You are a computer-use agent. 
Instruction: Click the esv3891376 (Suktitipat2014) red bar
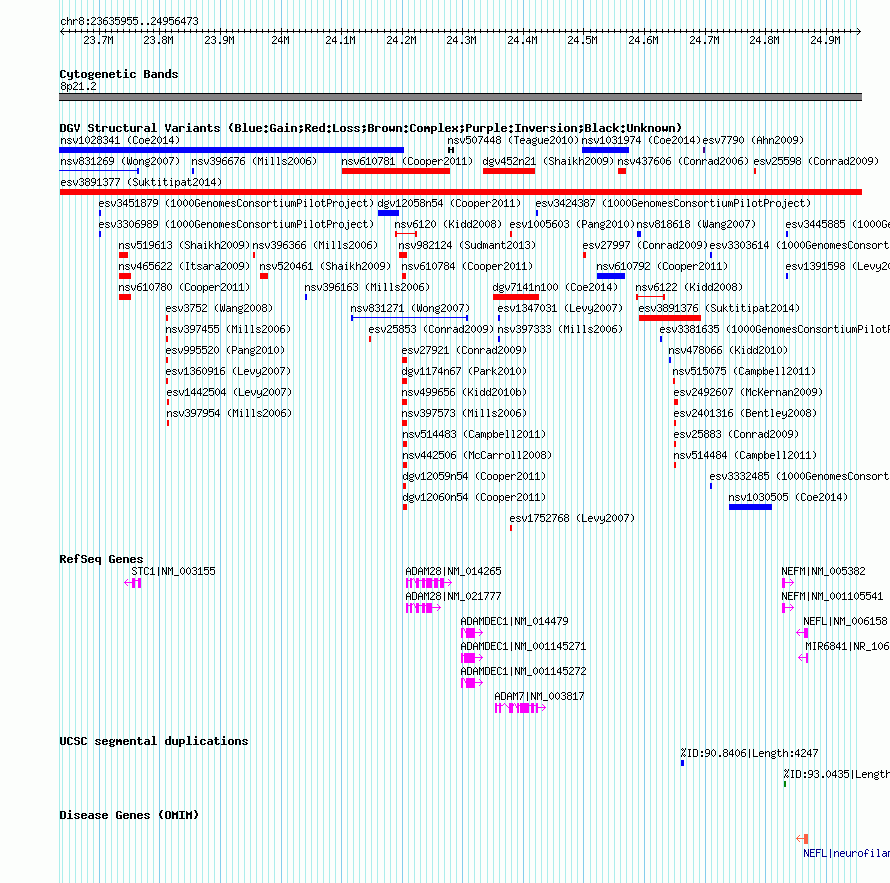670,318
